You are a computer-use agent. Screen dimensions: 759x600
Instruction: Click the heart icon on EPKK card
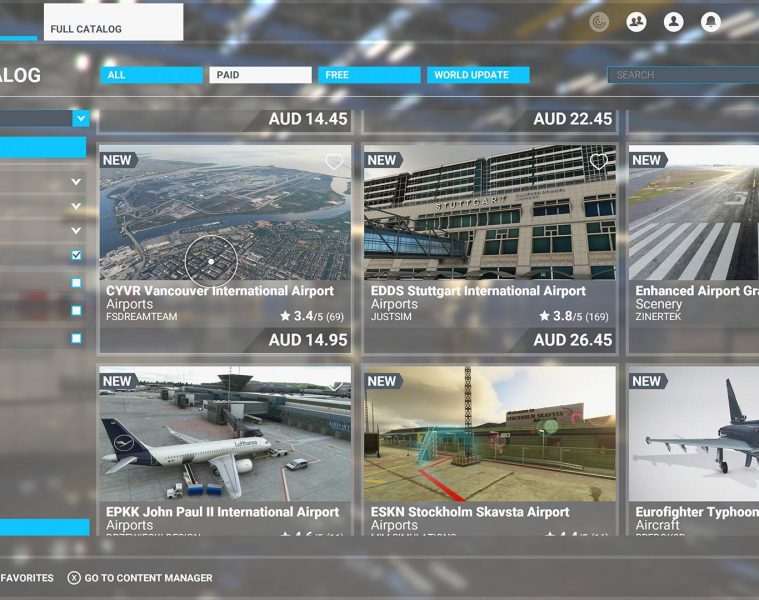click(x=334, y=385)
